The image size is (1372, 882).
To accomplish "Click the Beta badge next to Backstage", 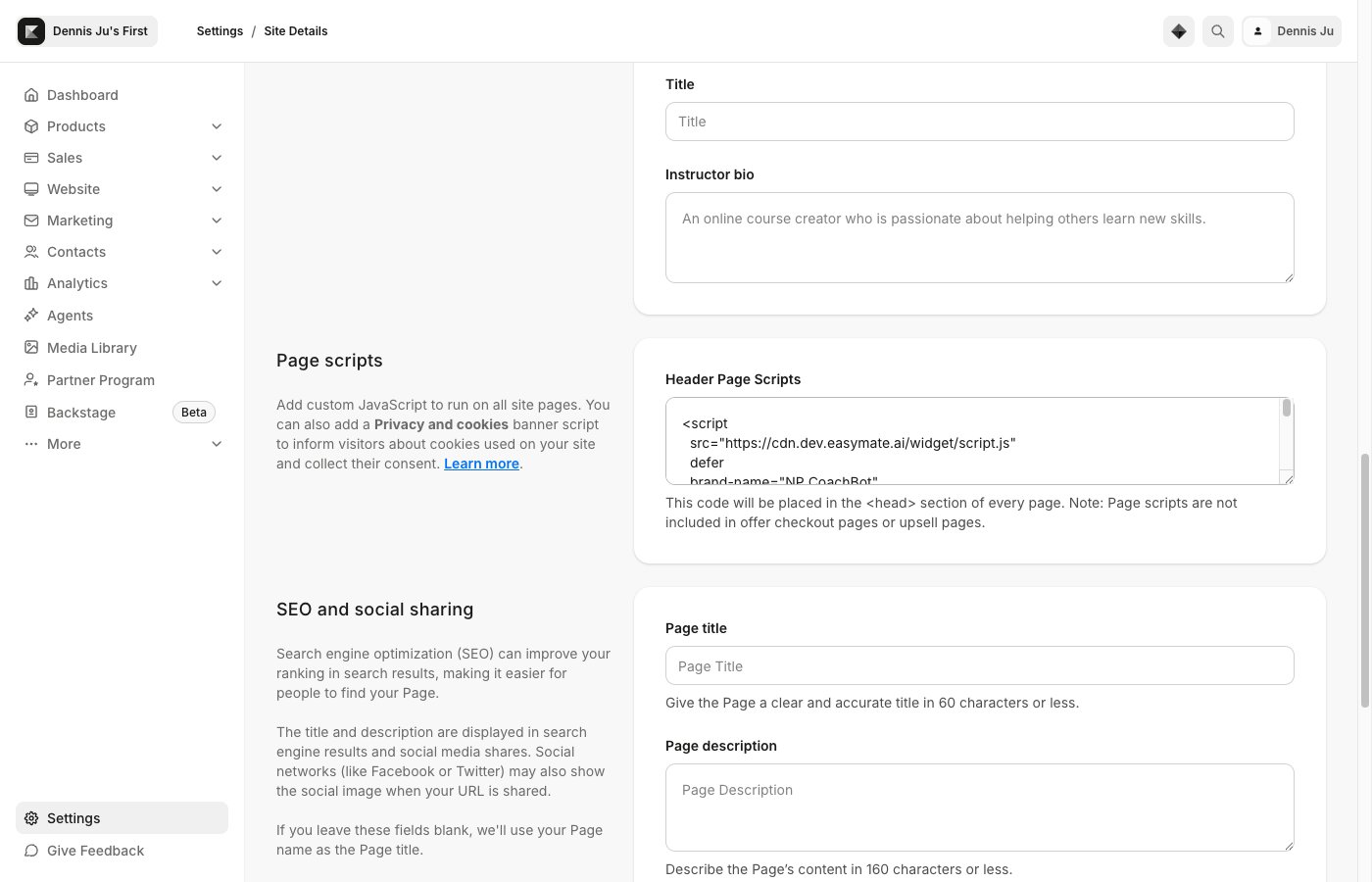I will pos(194,413).
